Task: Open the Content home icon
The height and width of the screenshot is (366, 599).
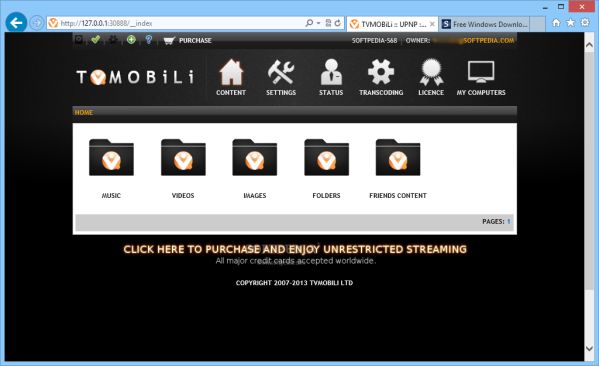Action: pyautogui.click(x=231, y=72)
